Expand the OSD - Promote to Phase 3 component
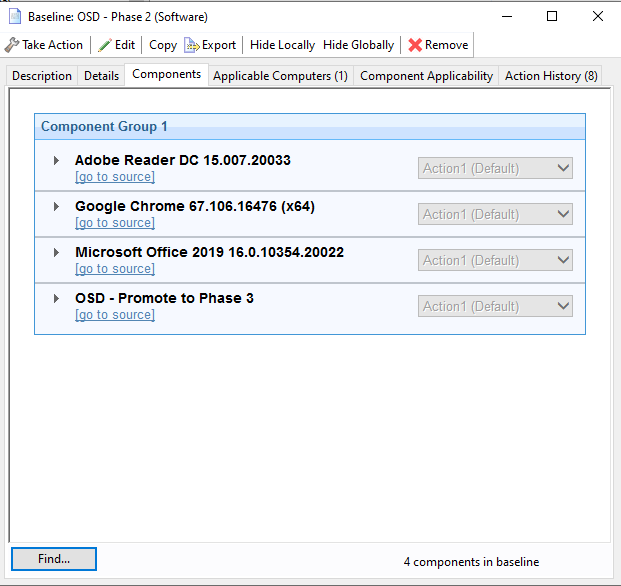The height and width of the screenshot is (586, 621). (x=56, y=298)
